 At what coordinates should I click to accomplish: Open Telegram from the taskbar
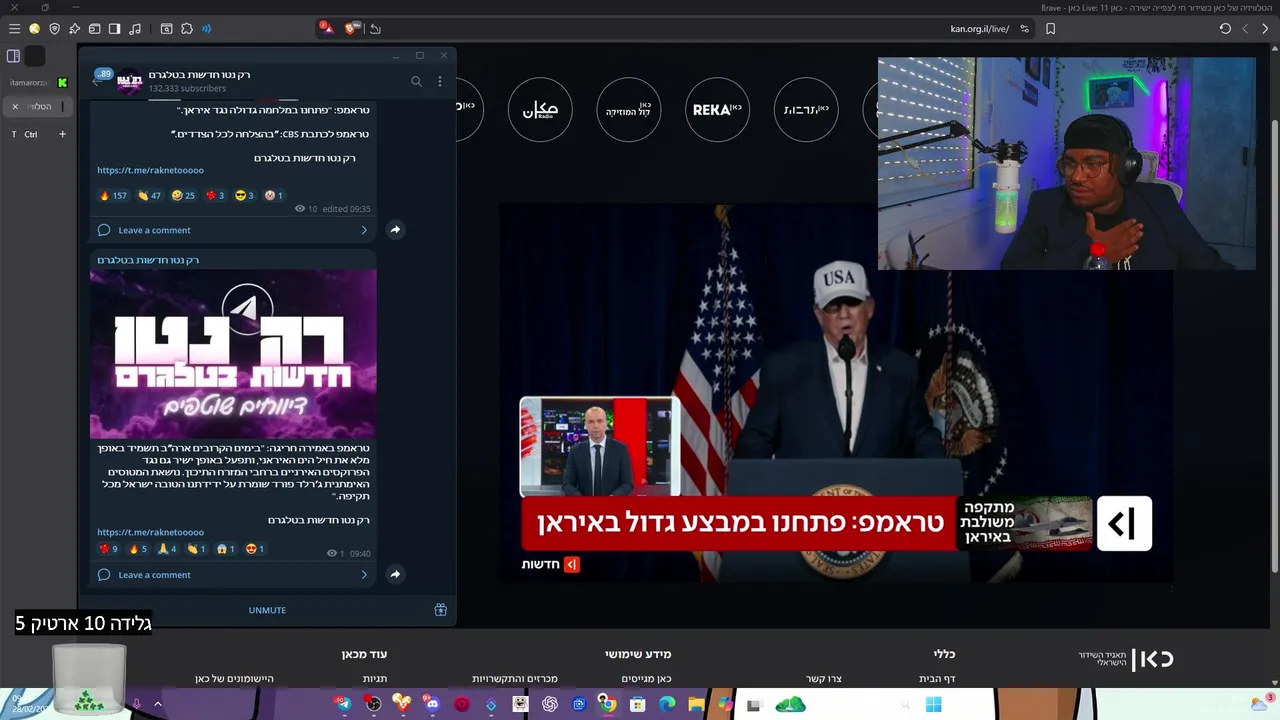click(344, 704)
